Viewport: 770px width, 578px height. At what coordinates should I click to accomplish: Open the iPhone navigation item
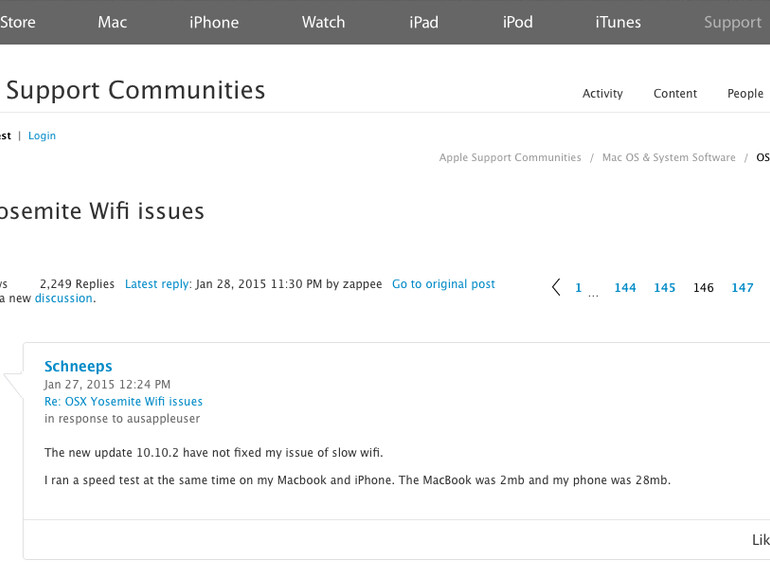click(x=214, y=22)
